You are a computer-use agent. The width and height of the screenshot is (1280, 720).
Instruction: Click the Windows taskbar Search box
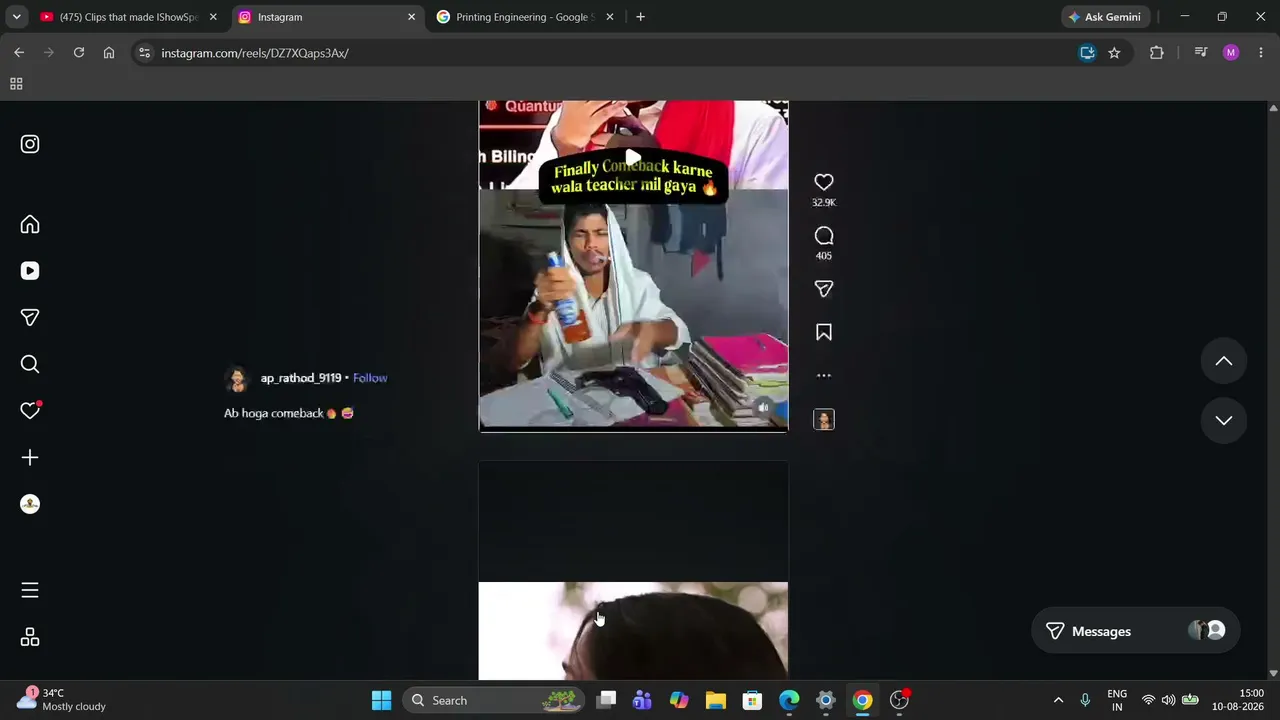click(x=494, y=700)
